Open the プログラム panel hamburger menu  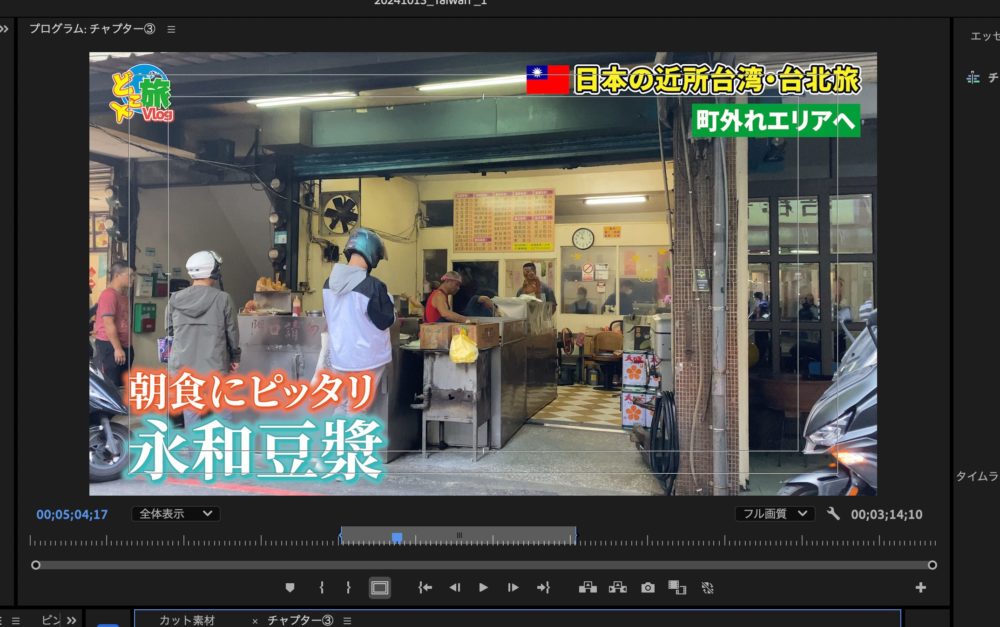click(171, 29)
